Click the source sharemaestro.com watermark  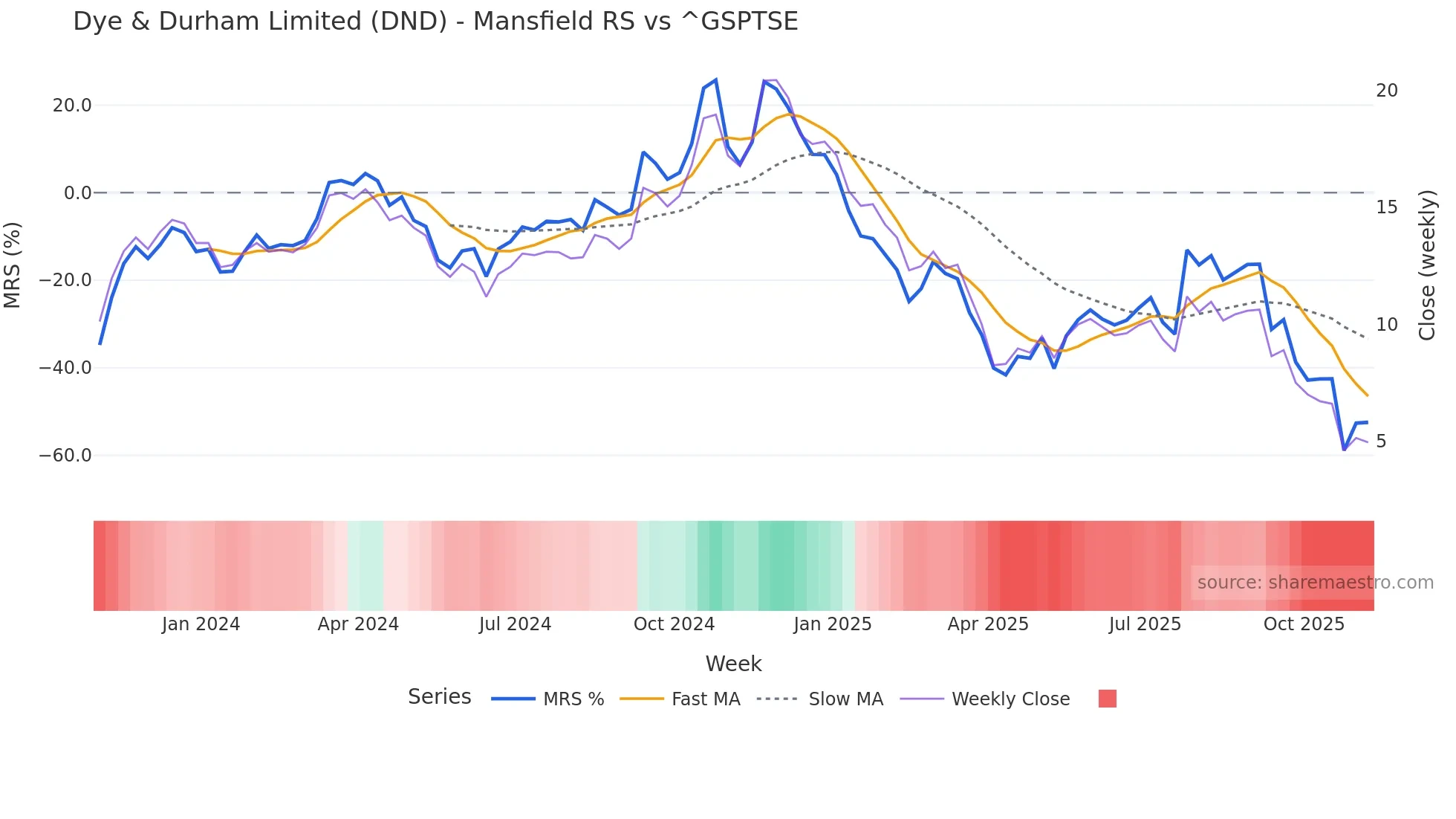point(1315,583)
